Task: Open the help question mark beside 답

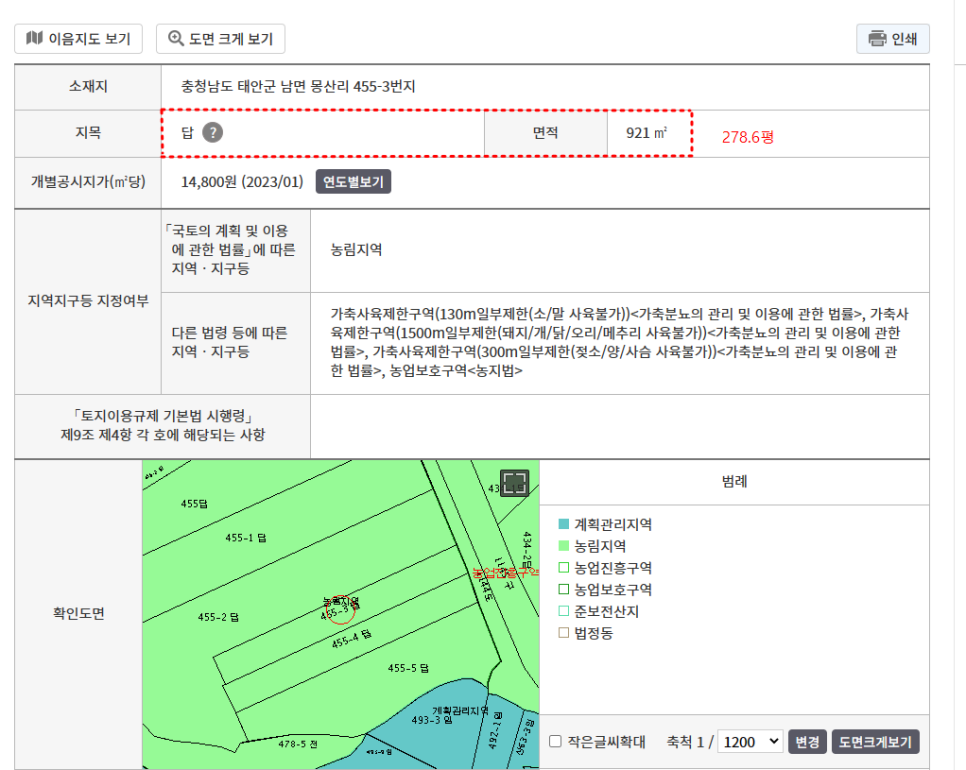Action: pos(212,133)
